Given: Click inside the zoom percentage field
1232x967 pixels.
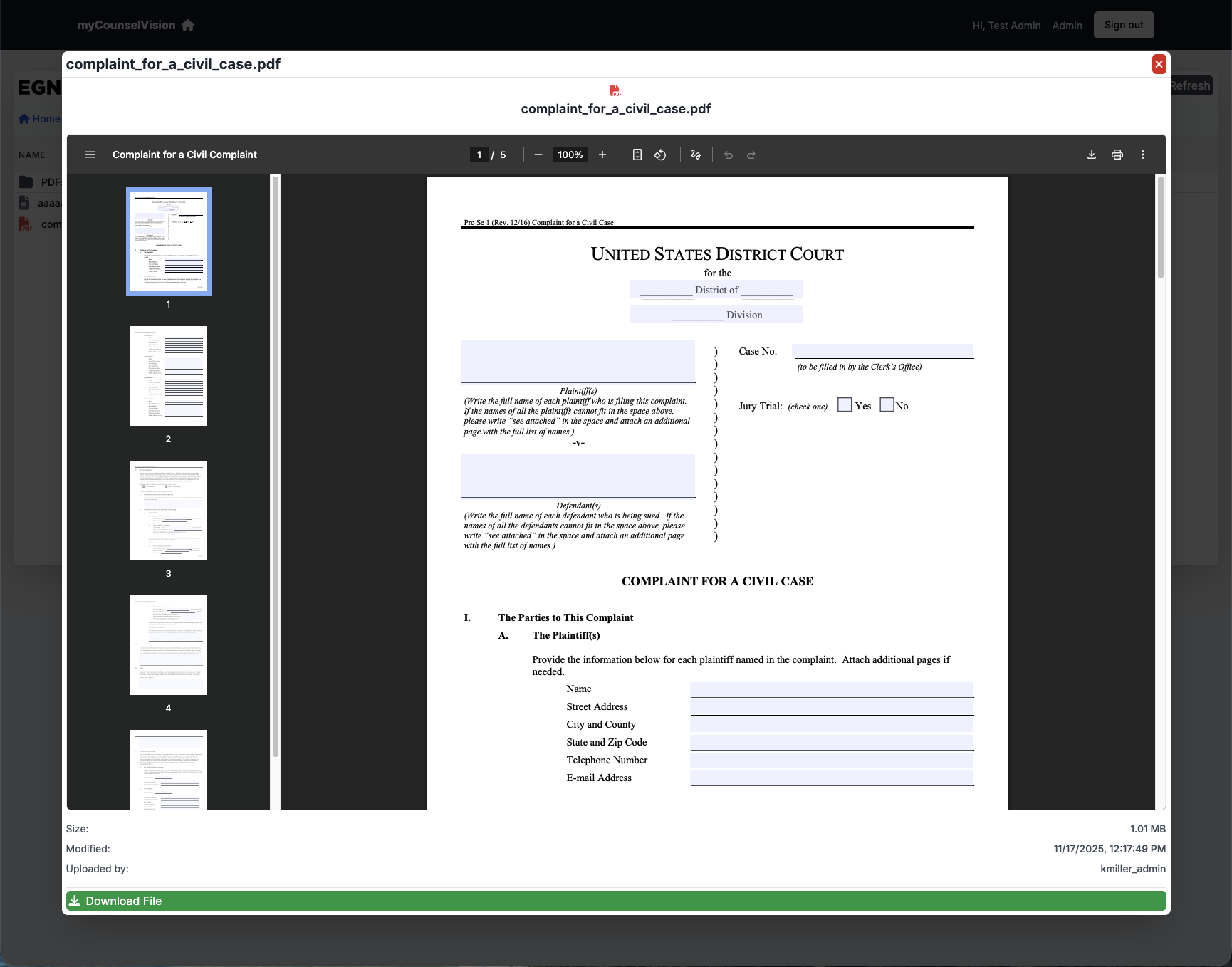Looking at the screenshot, I should [x=569, y=155].
